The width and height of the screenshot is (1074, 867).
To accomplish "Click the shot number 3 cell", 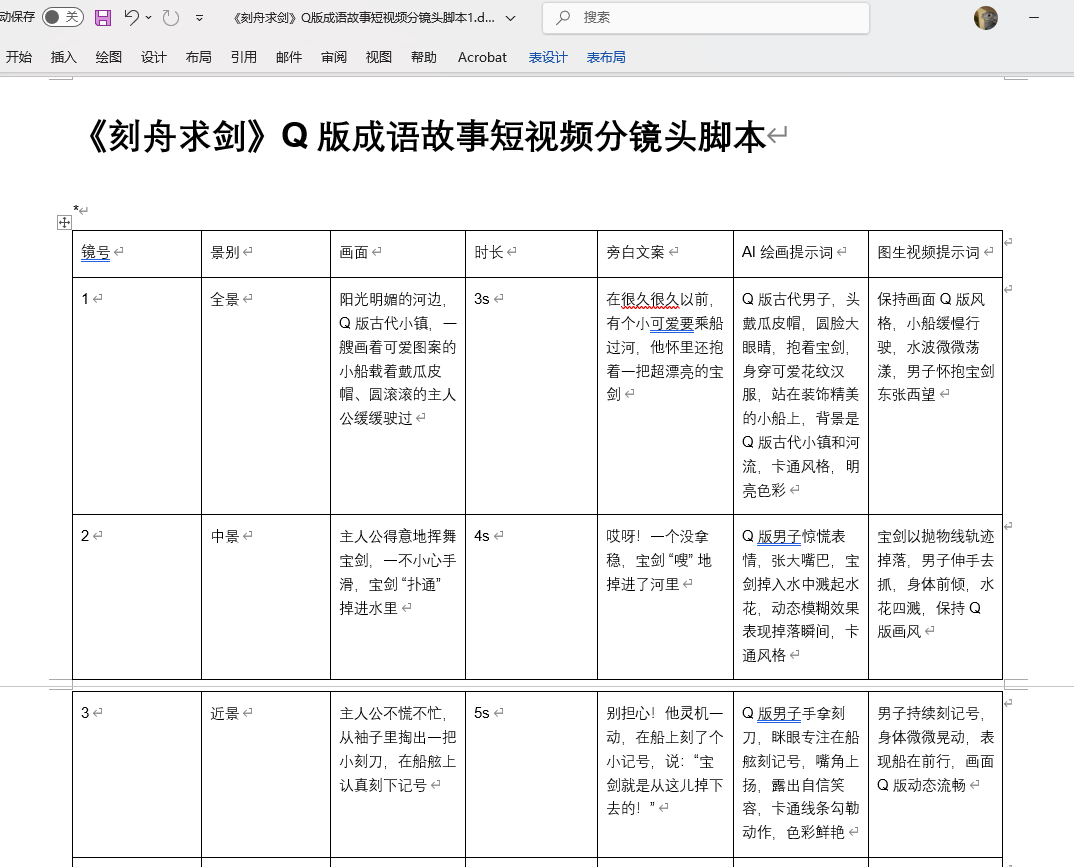I will [x=137, y=774].
